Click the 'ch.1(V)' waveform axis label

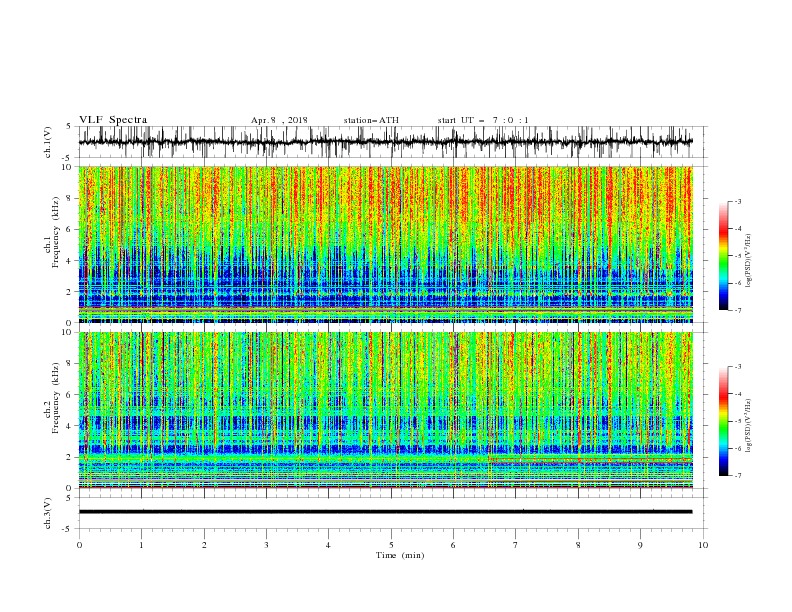click(x=48, y=142)
